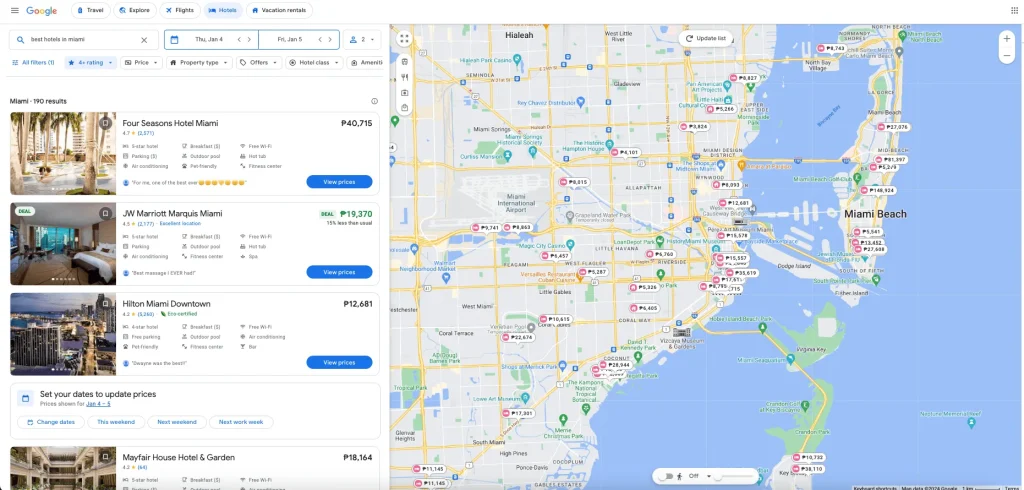This screenshot has width=1024, height=490.
Task: Switch to the Explore tab
Action: (135, 10)
